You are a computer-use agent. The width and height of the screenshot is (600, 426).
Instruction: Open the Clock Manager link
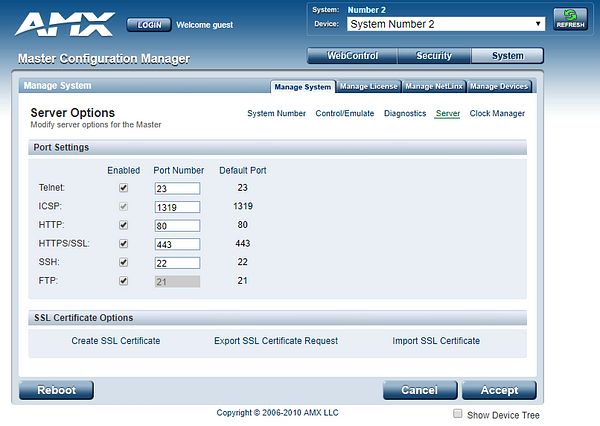[x=497, y=113]
